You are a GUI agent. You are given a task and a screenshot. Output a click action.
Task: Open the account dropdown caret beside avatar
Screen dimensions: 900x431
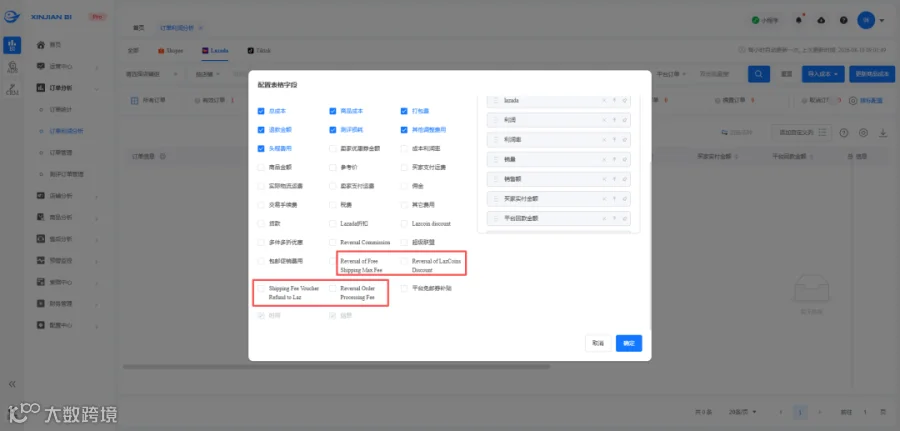[882, 21]
